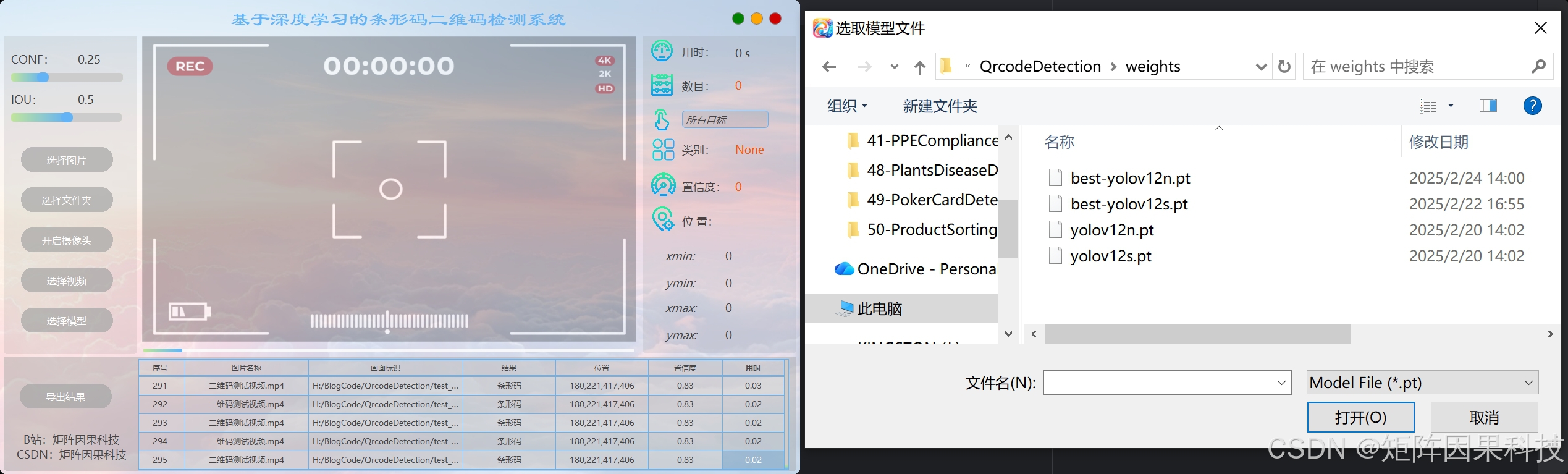Adjust the CONF slider handle
The width and height of the screenshot is (1568, 474).
pyautogui.click(x=43, y=77)
